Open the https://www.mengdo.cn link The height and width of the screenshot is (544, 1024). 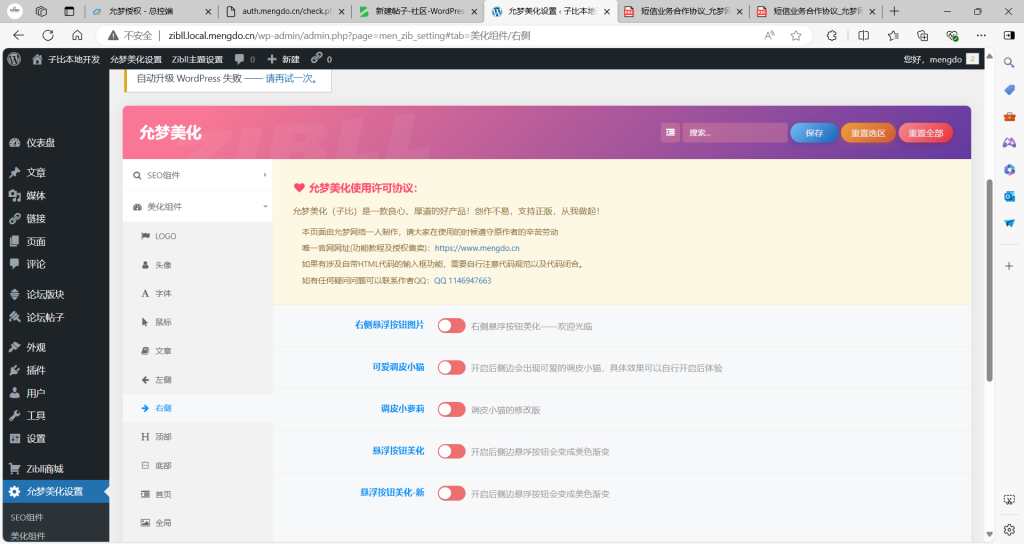tap(477, 247)
